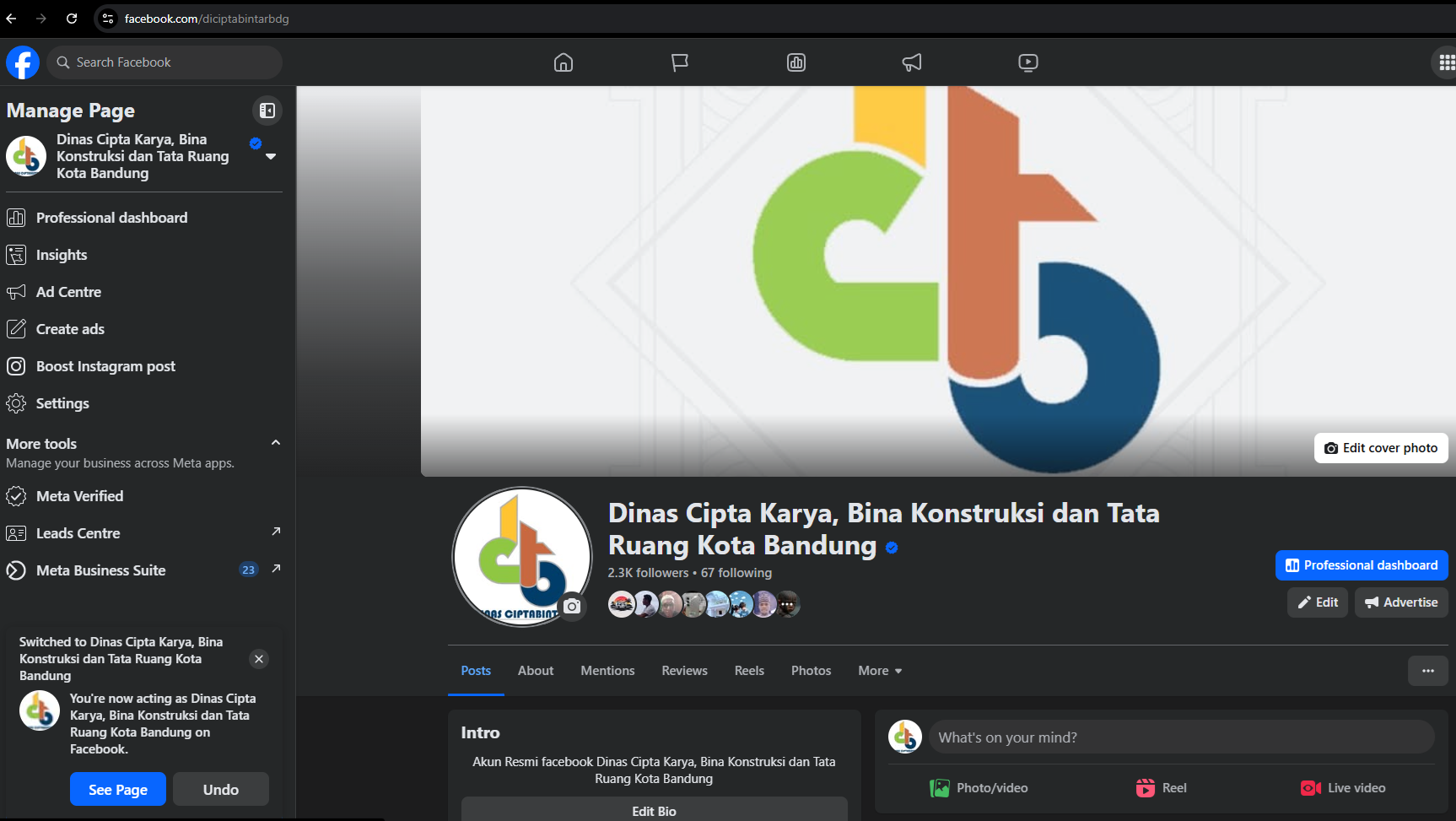Click the site information icon in address bar

pos(107,19)
